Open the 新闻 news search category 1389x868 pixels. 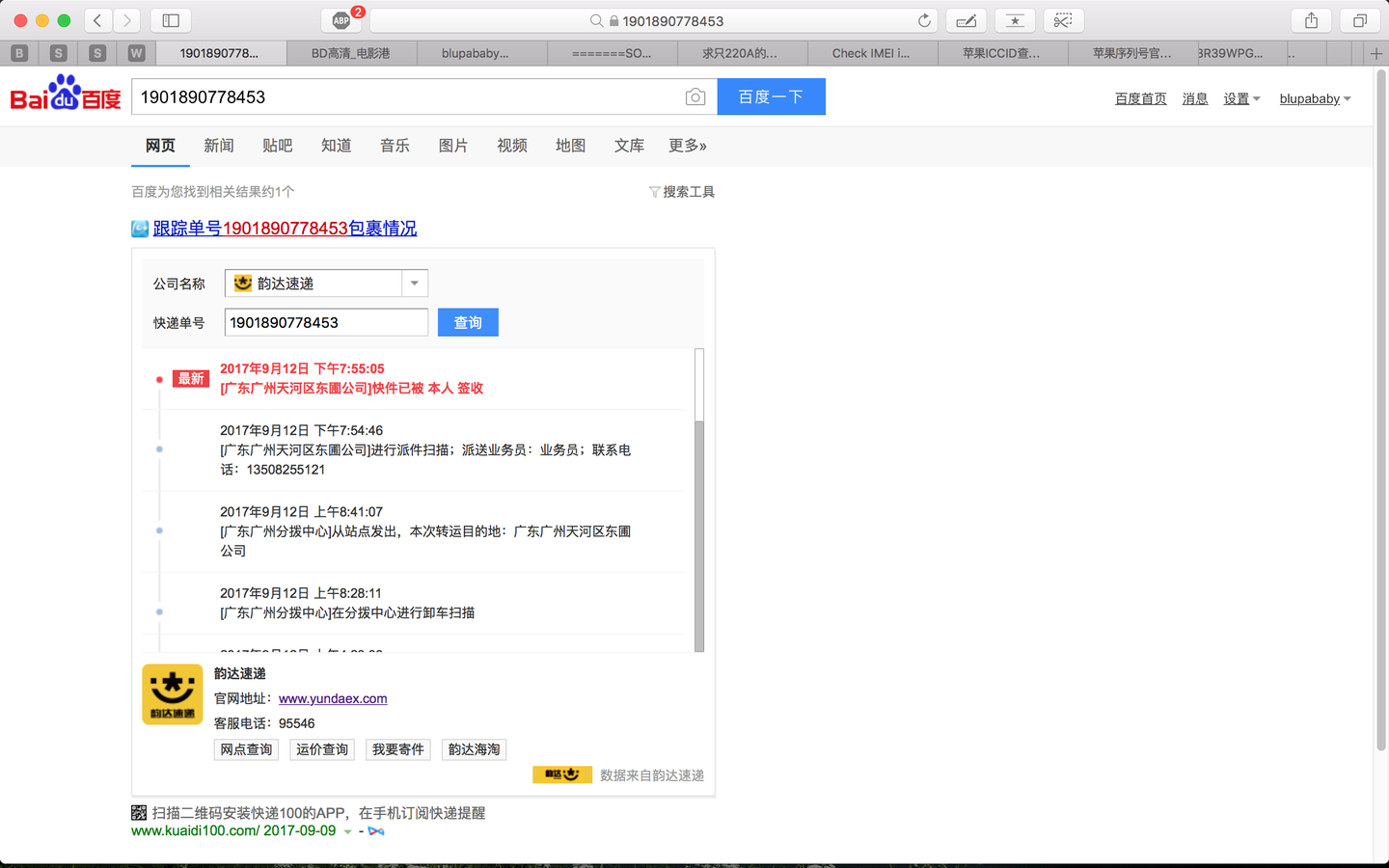click(x=219, y=146)
